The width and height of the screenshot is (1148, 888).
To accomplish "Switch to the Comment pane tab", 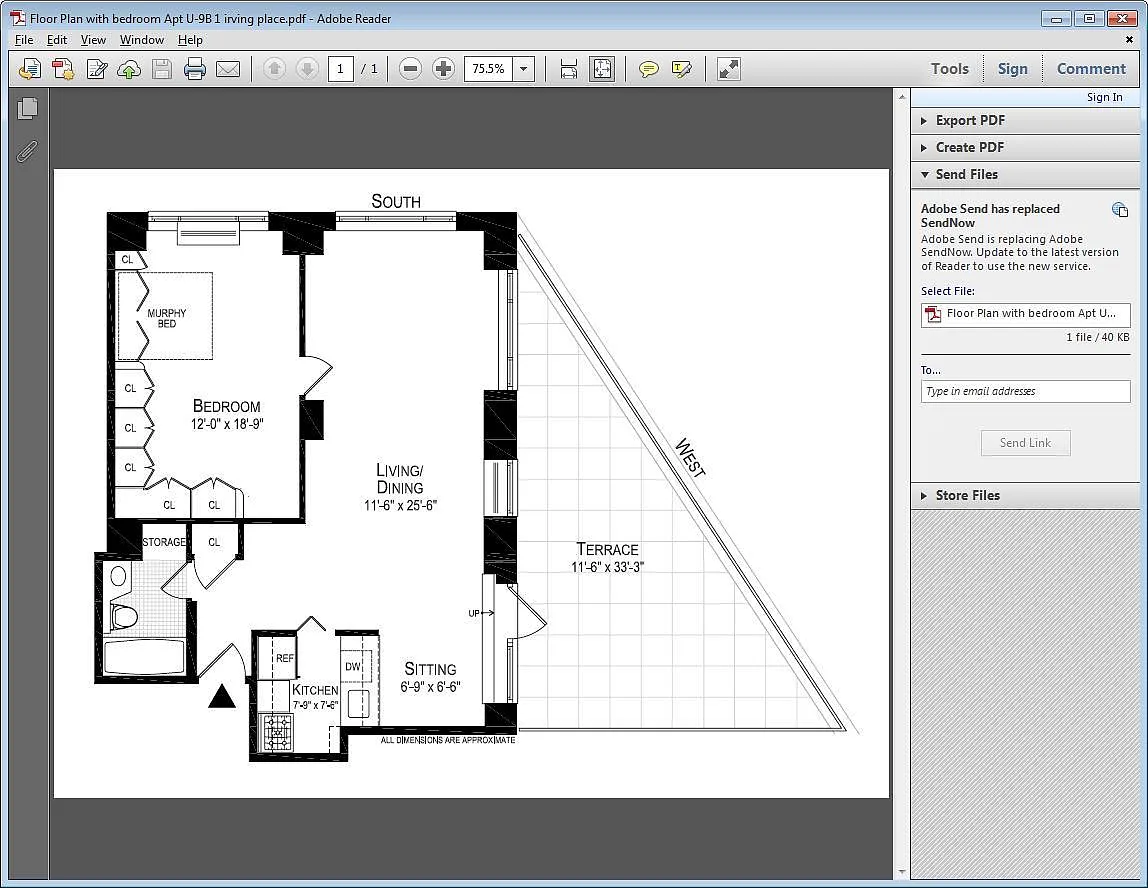I will point(1091,69).
